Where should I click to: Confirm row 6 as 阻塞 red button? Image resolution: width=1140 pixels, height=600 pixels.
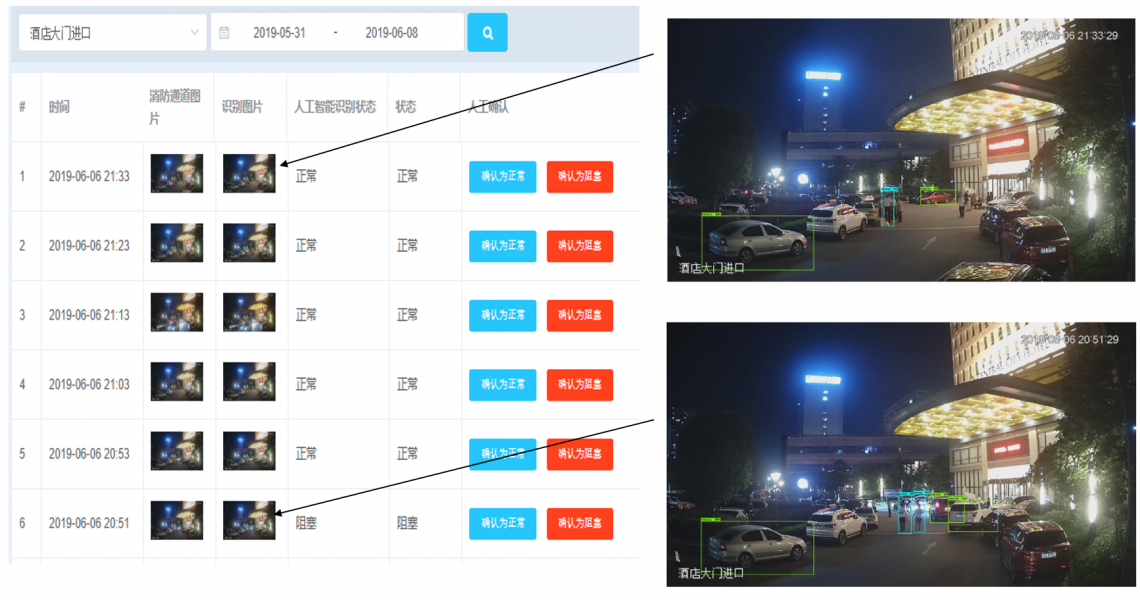[x=579, y=523]
